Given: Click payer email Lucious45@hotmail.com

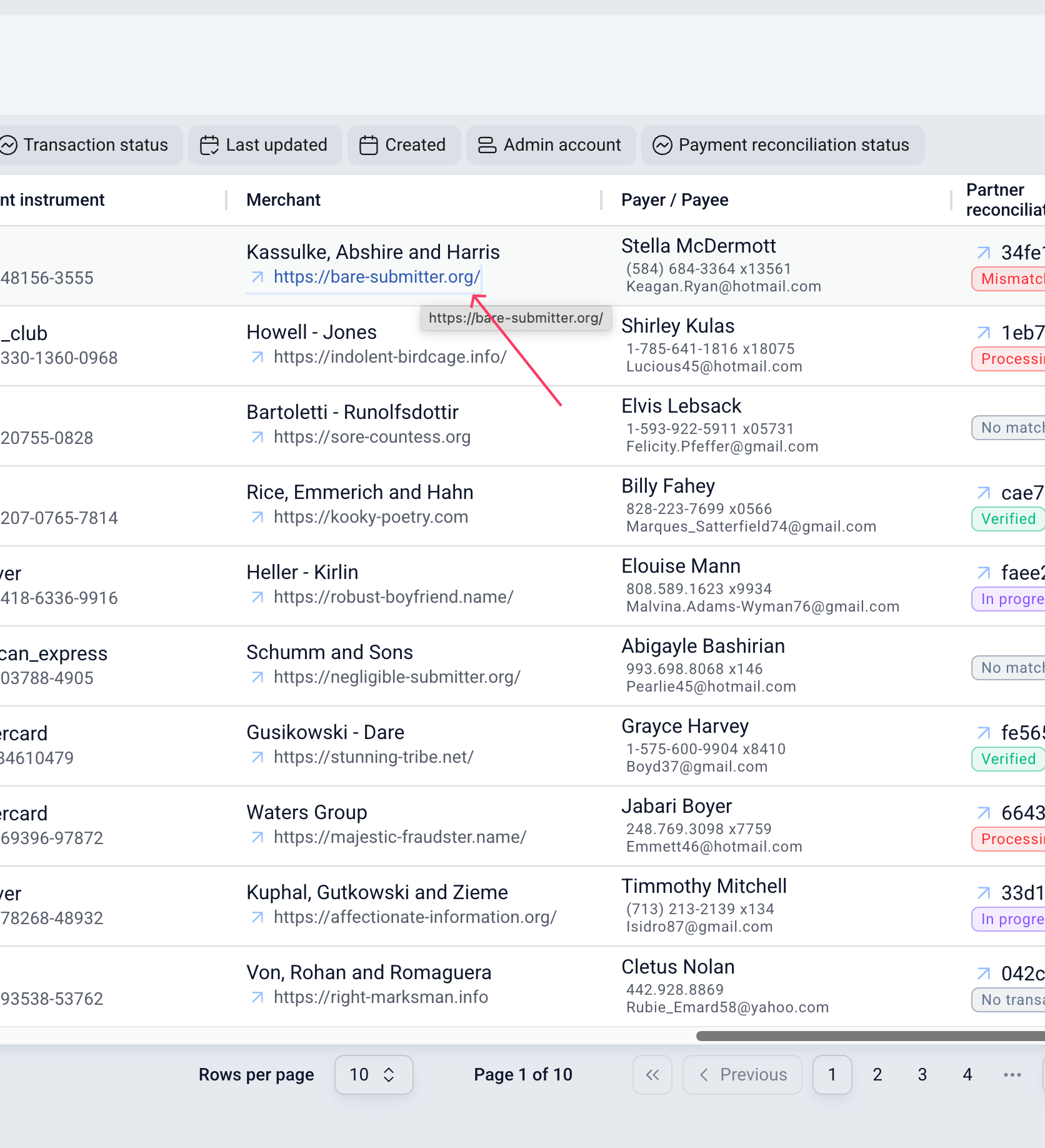Looking at the screenshot, I should pos(714,366).
